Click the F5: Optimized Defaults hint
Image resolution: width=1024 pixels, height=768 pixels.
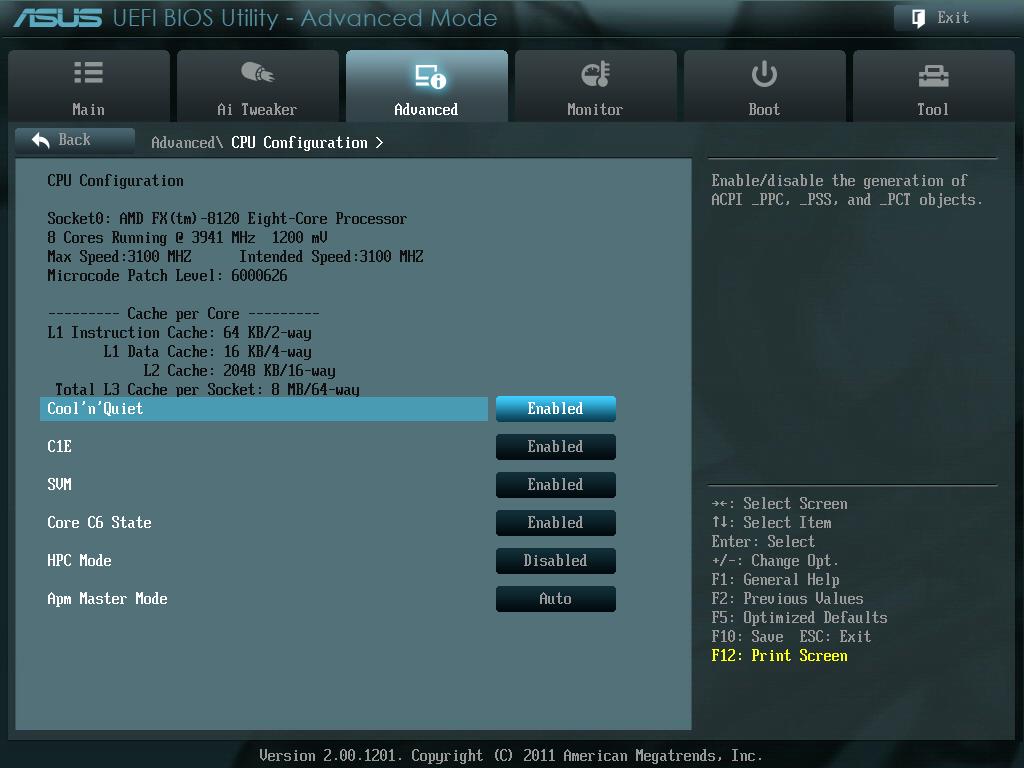(x=799, y=617)
